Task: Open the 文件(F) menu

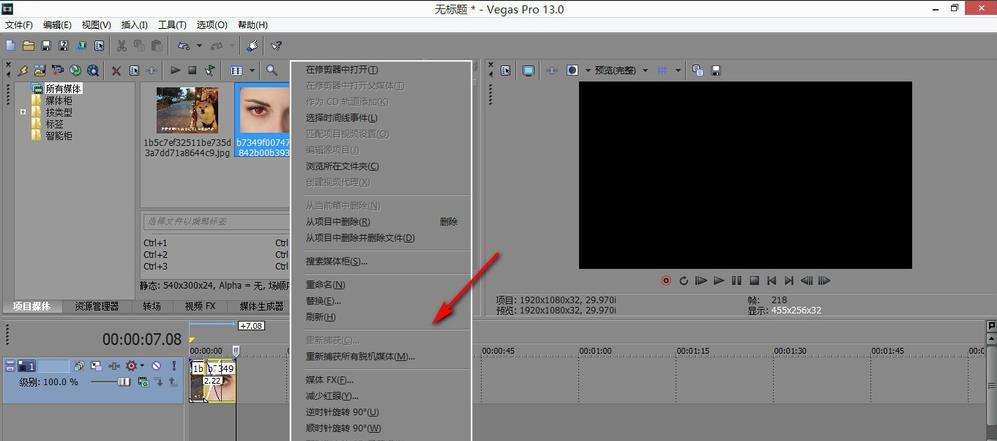Action: (x=19, y=25)
